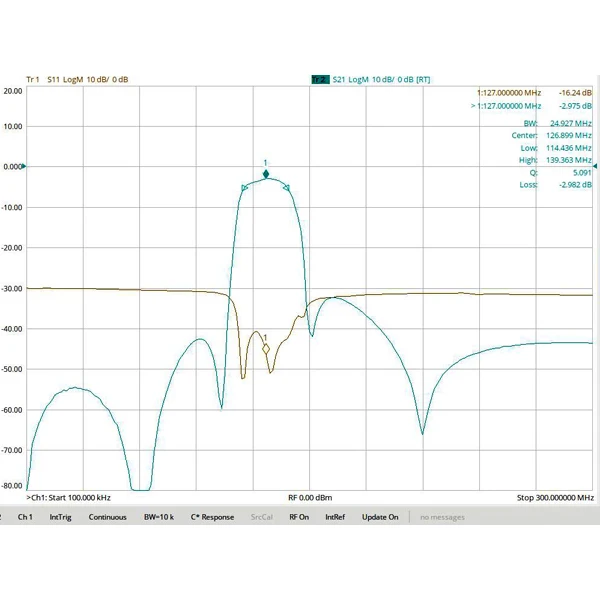Select the highlighted Tr 2 trace label
The image size is (600, 600).
(x=320, y=80)
